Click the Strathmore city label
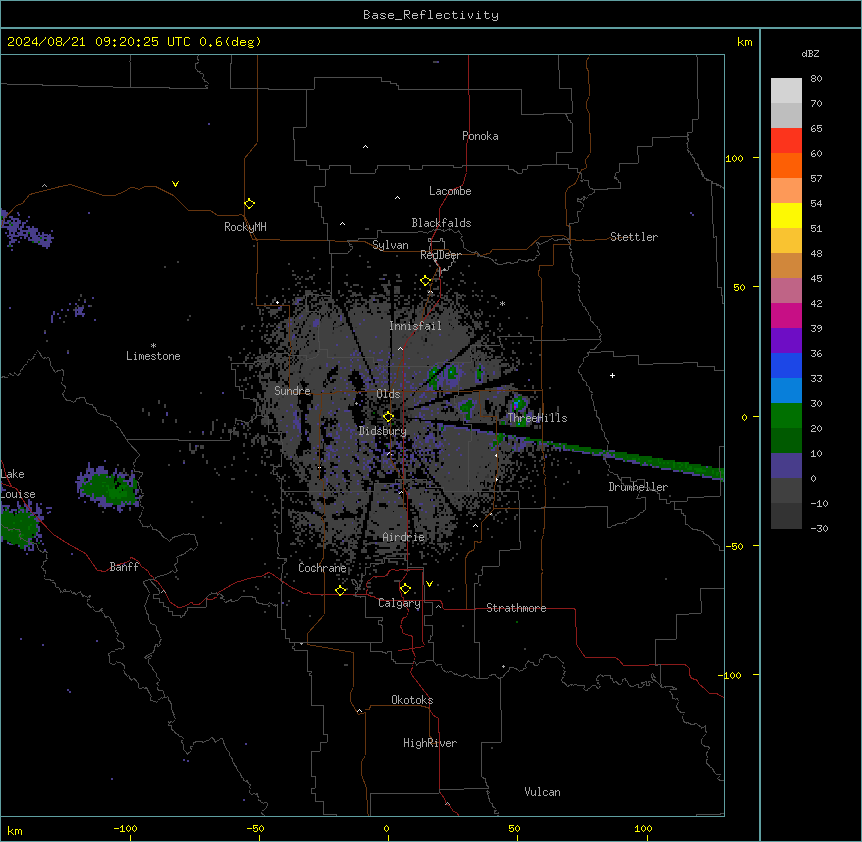 pos(516,608)
